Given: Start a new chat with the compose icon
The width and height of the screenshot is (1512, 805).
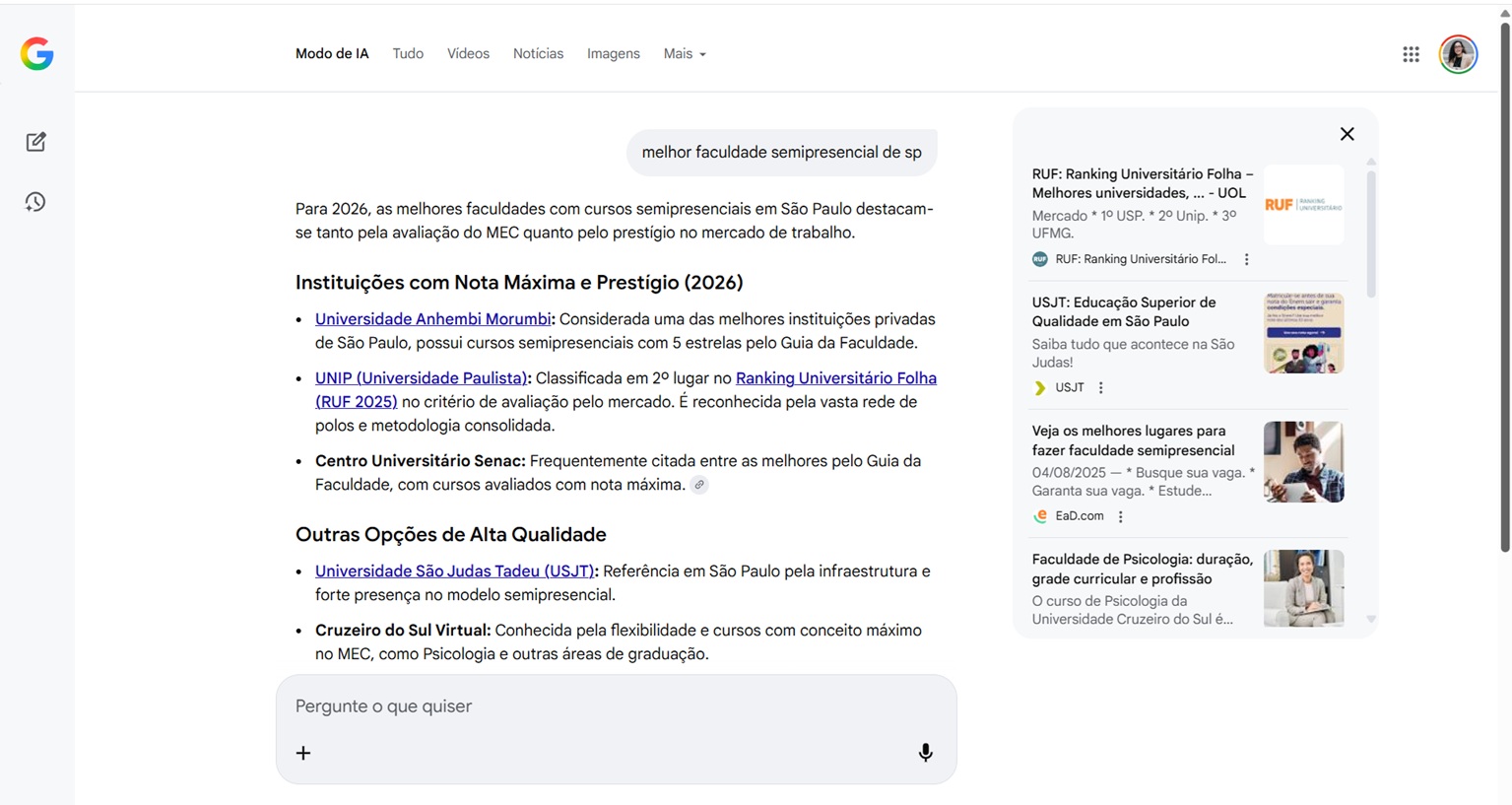Looking at the screenshot, I should [35, 141].
